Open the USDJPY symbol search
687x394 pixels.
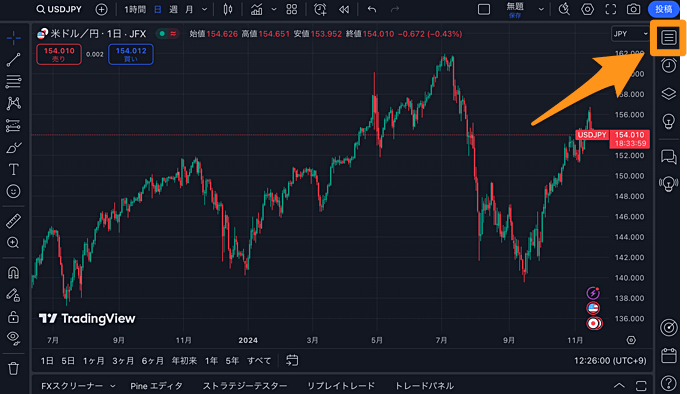pyautogui.click(x=59, y=9)
